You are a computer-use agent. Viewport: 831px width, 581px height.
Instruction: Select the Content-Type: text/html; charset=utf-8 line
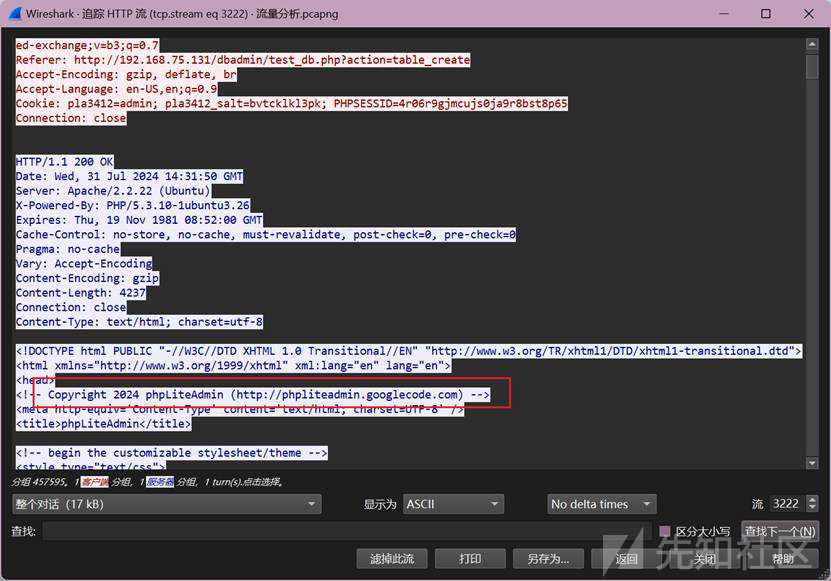pyautogui.click(x=139, y=322)
